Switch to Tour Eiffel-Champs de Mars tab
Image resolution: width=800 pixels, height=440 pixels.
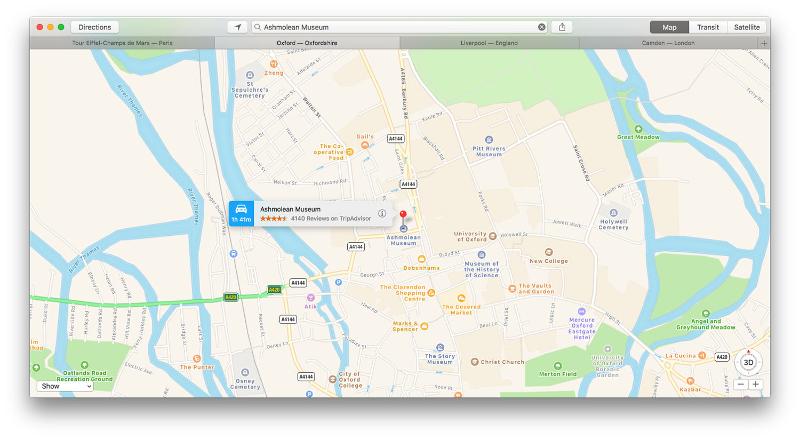click(122, 43)
